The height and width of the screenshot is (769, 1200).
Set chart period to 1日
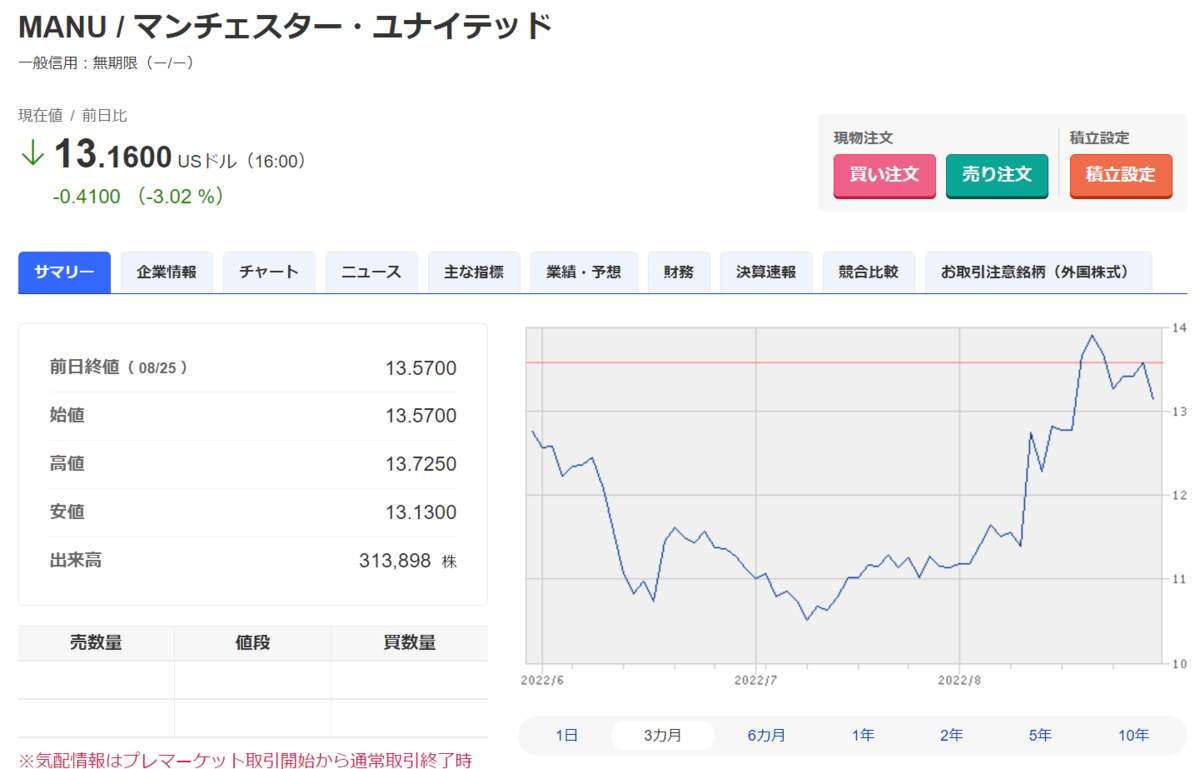pyautogui.click(x=567, y=735)
